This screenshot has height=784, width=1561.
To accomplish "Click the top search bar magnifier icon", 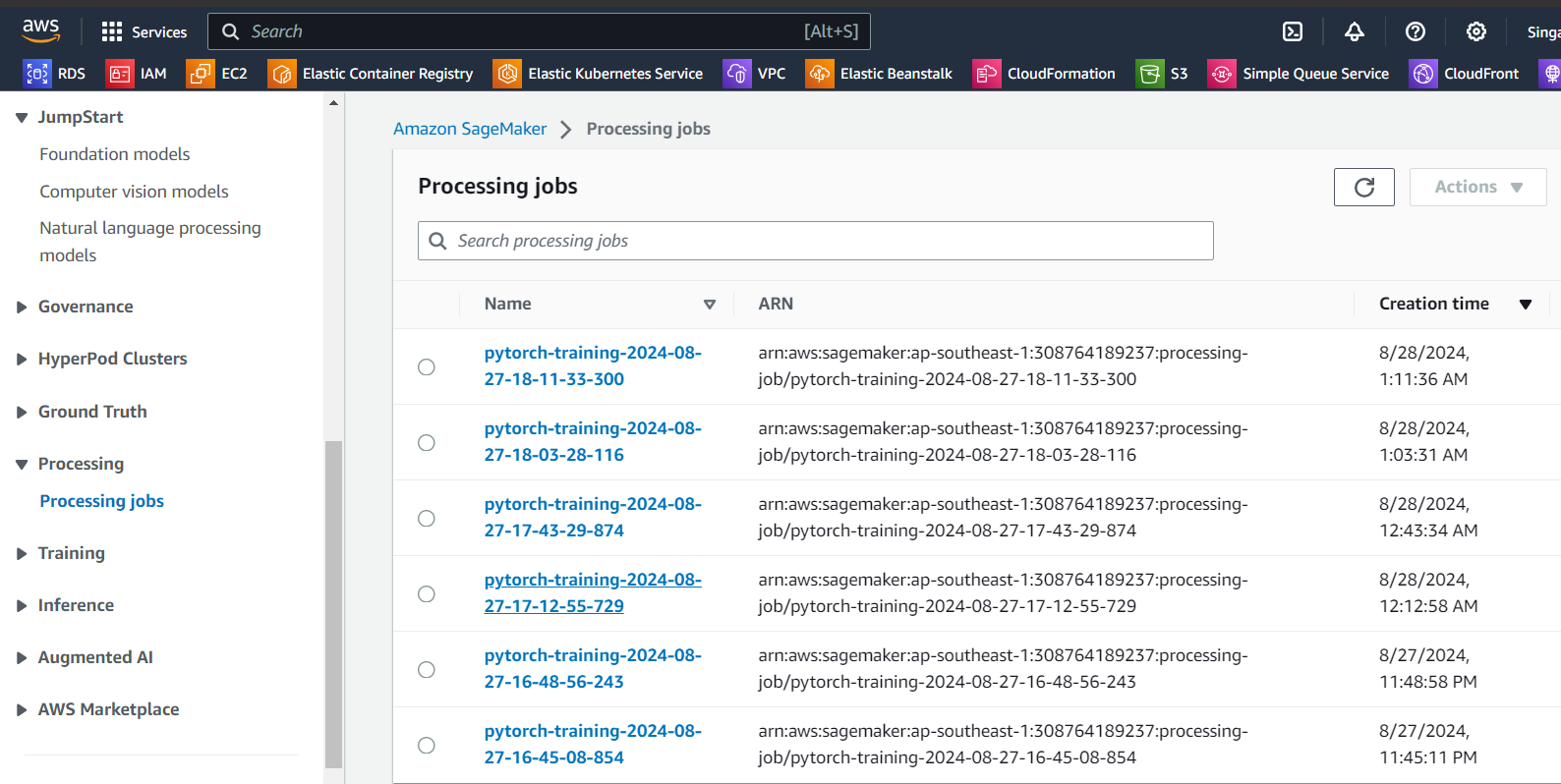I will [x=230, y=31].
